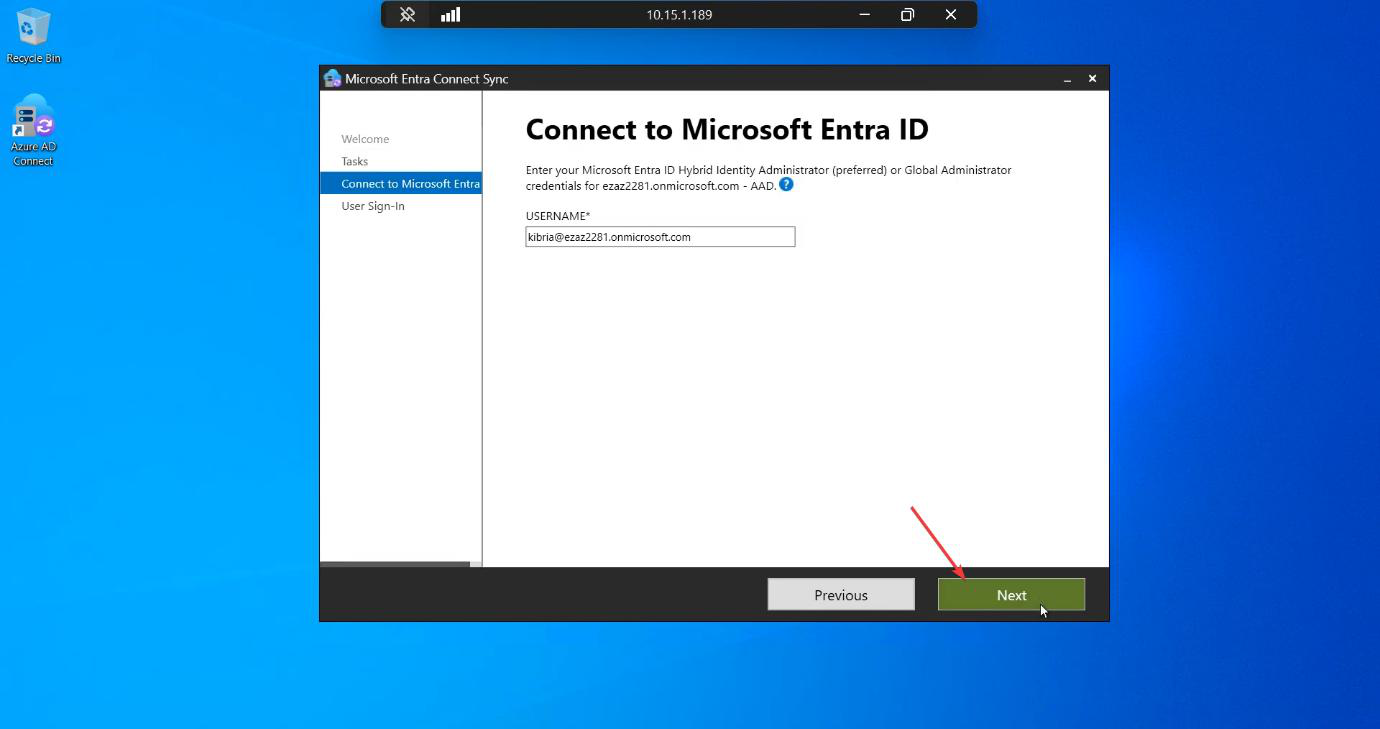Click the USERNAME input field
This screenshot has height=729, width=1380.
point(660,237)
